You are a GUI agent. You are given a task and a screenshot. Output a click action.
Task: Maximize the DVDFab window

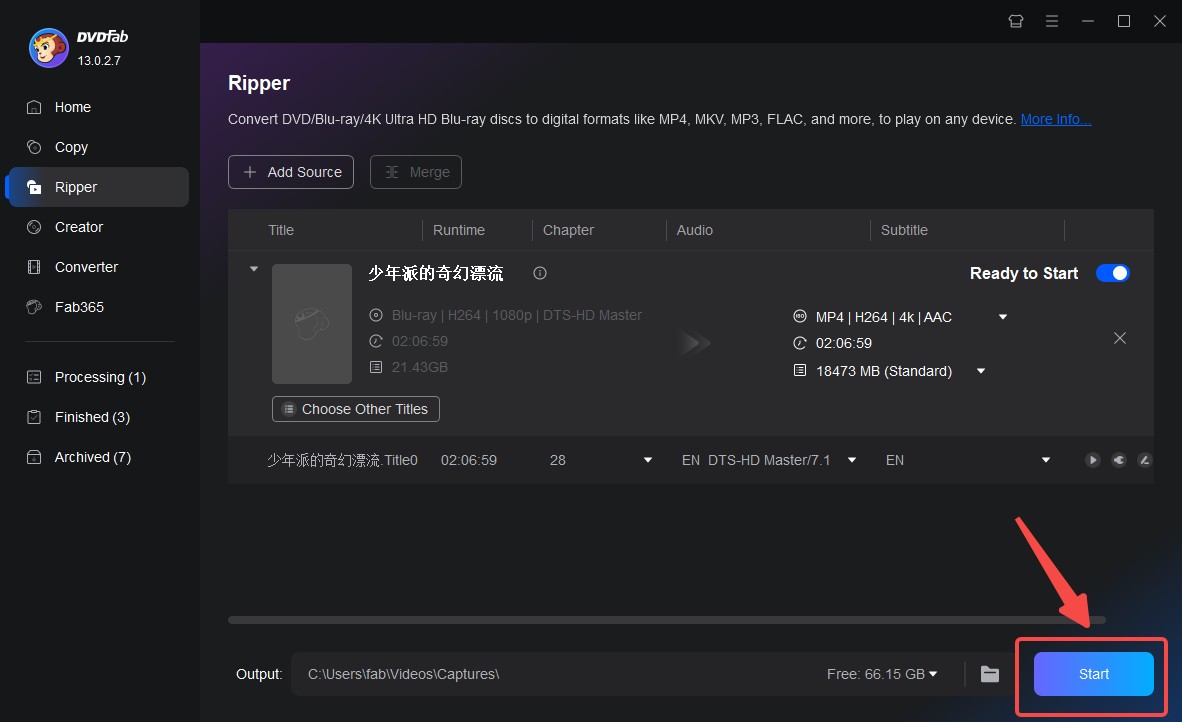click(1124, 21)
